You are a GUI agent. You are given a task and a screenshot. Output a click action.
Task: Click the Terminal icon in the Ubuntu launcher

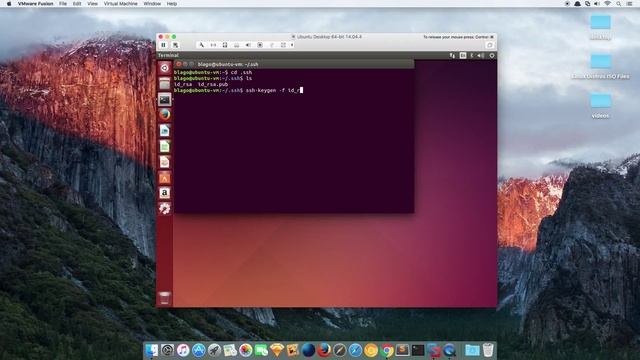pyautogui.click(x=164, y=99)
